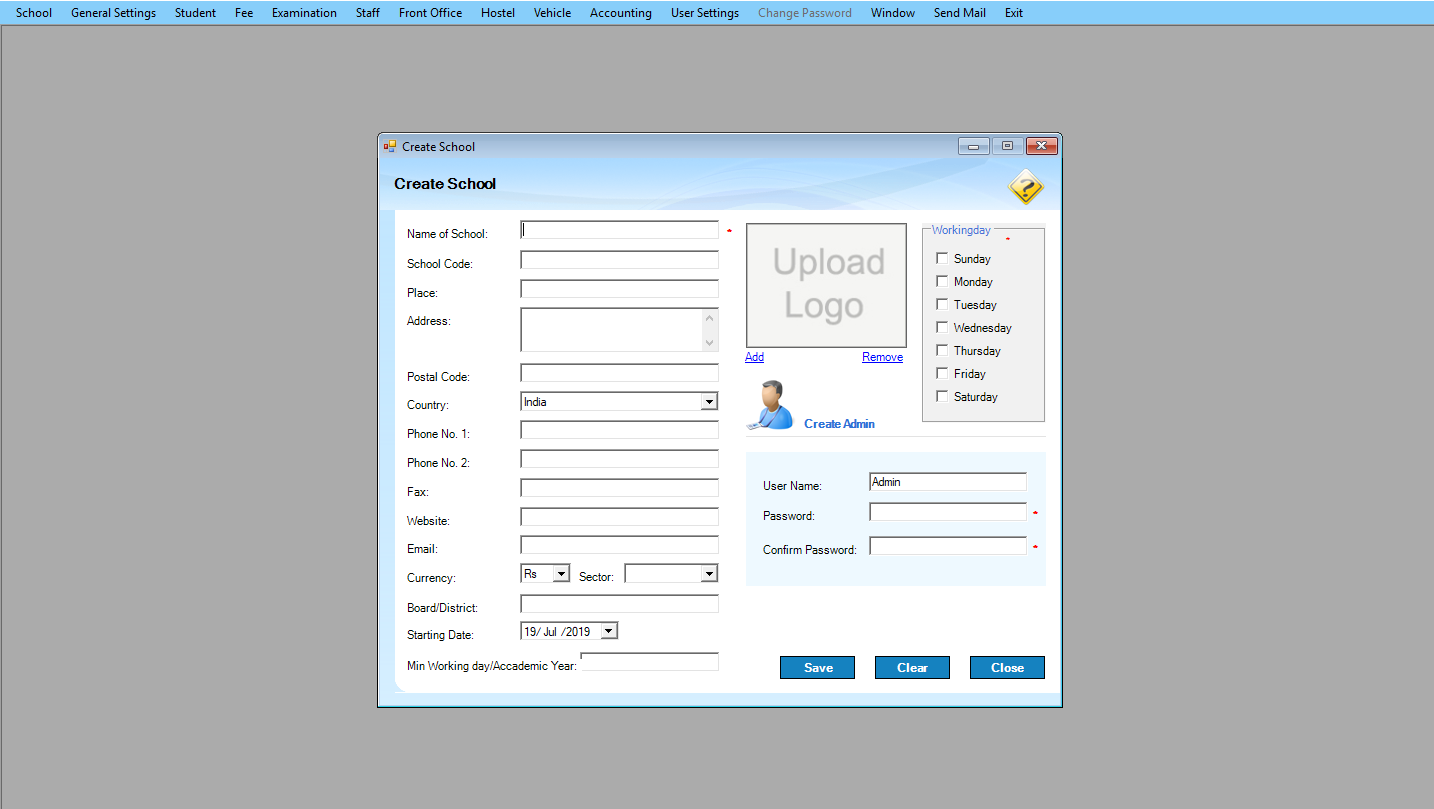The height and width of the screenshot is (809, 1434).
Task: Click the Add logo link
Action: (x=754, y=357)
